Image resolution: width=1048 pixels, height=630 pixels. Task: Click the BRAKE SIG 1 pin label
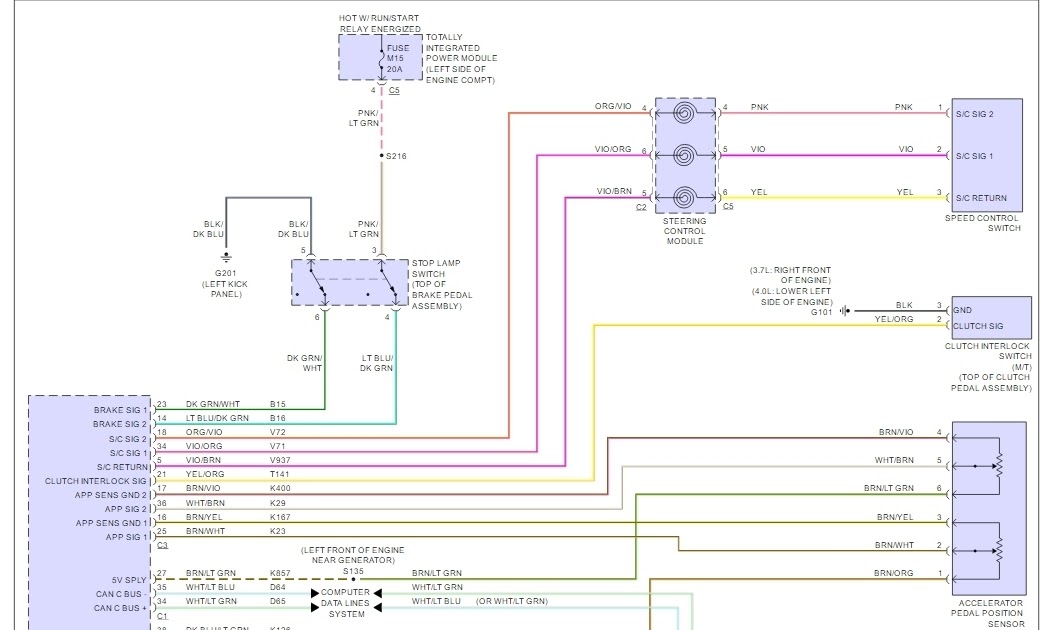click(120, 410)
